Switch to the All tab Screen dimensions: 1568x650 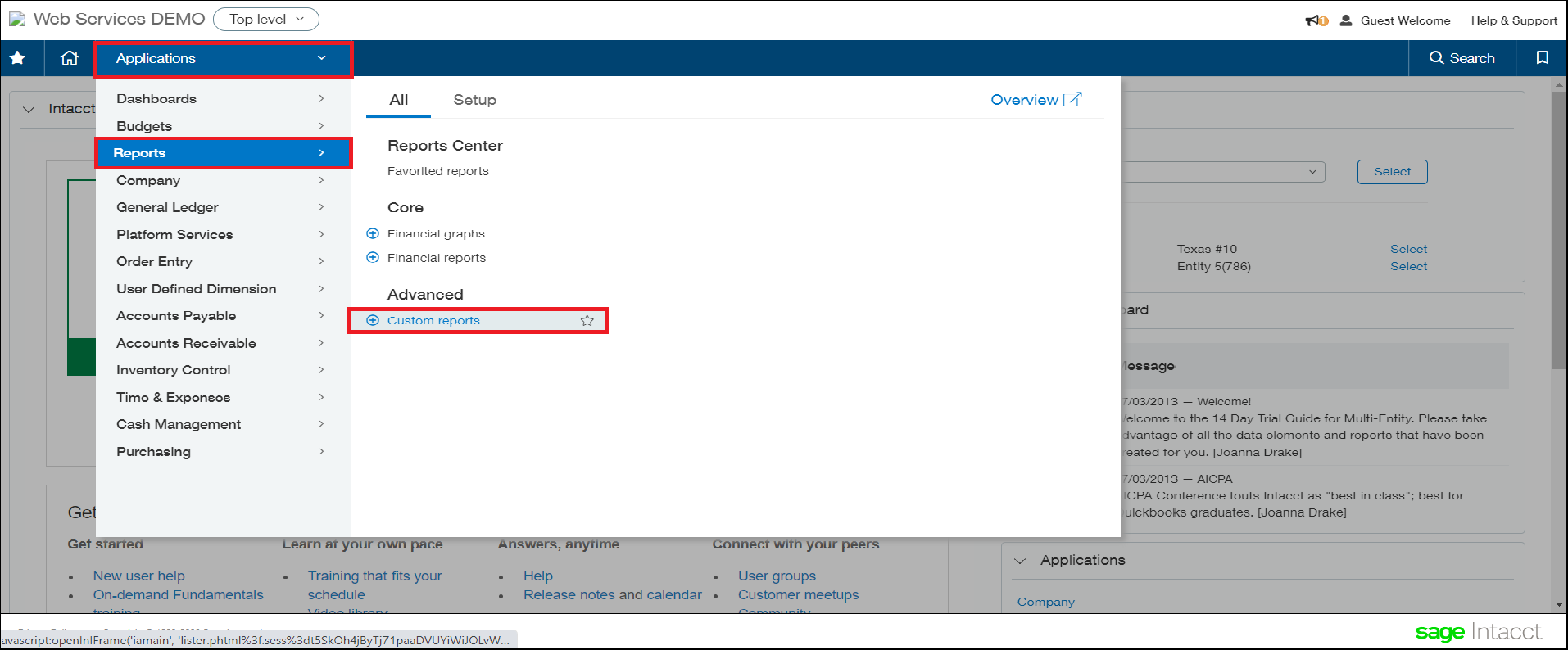[x=399, y=100]
